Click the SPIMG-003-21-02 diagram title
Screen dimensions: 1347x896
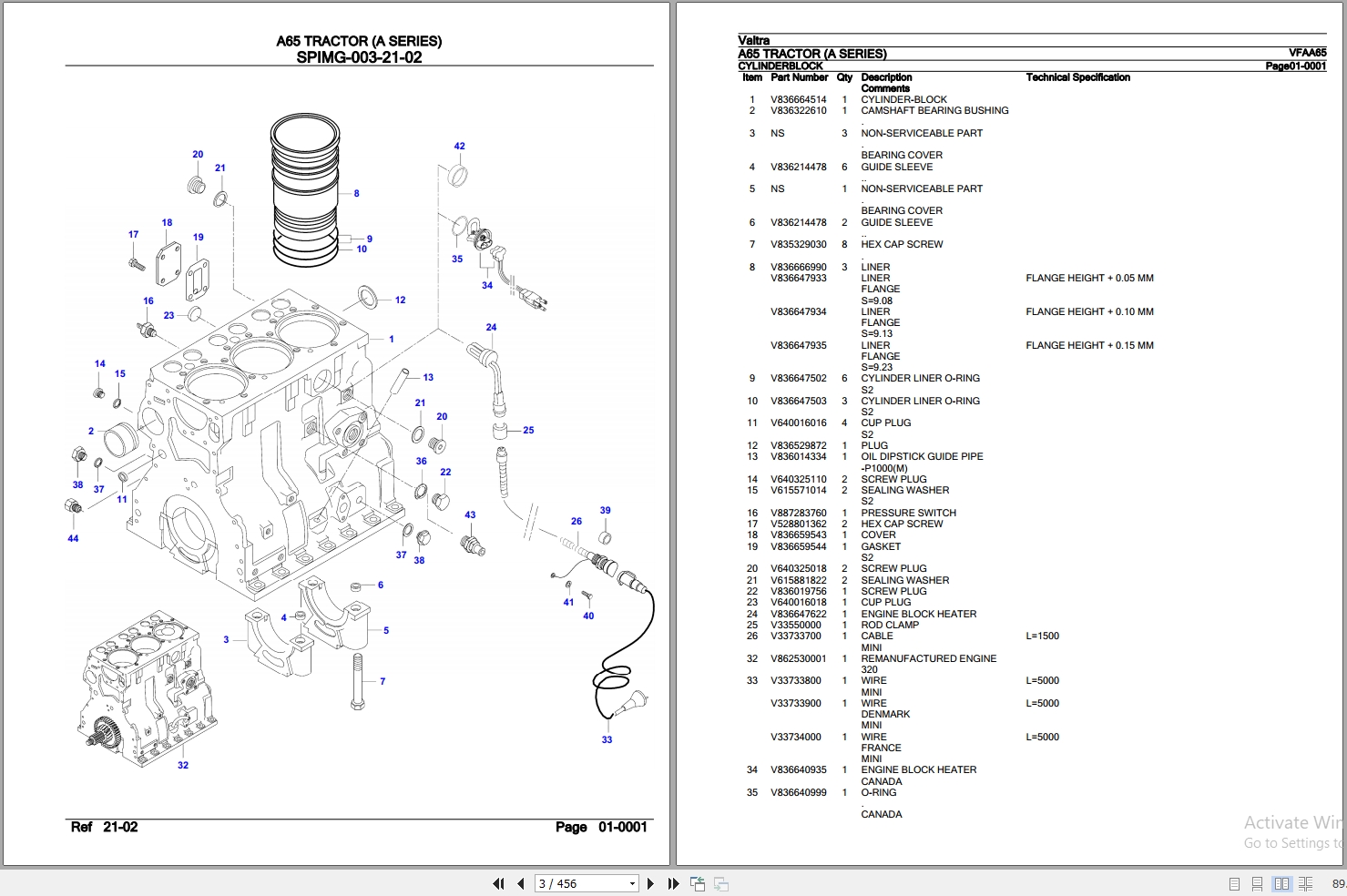click(359, 57)
